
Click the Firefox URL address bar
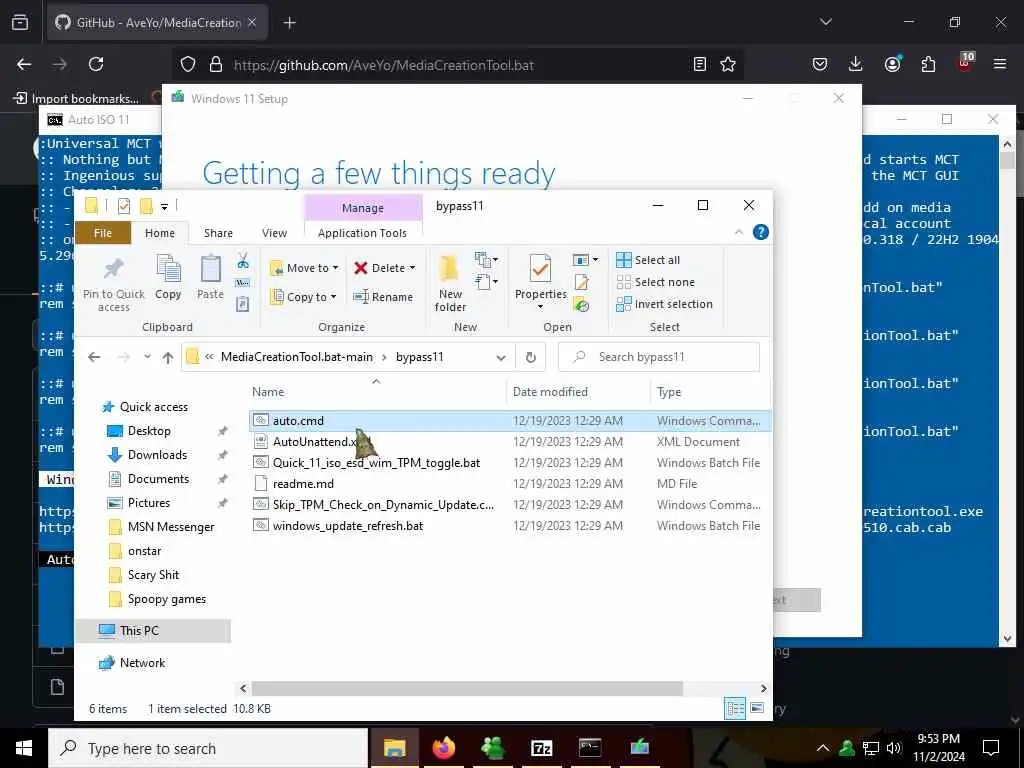coord(457,65)
